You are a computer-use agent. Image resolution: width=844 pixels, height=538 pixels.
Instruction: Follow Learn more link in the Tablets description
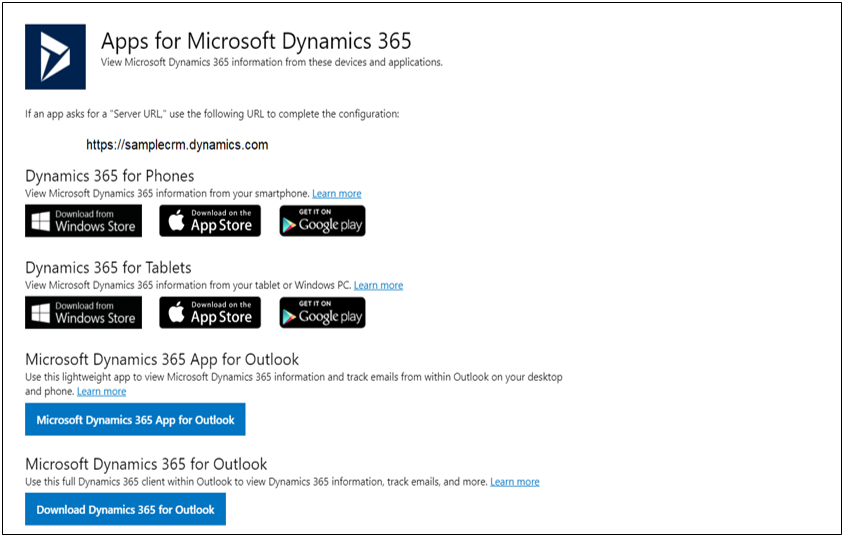[378, 286]
